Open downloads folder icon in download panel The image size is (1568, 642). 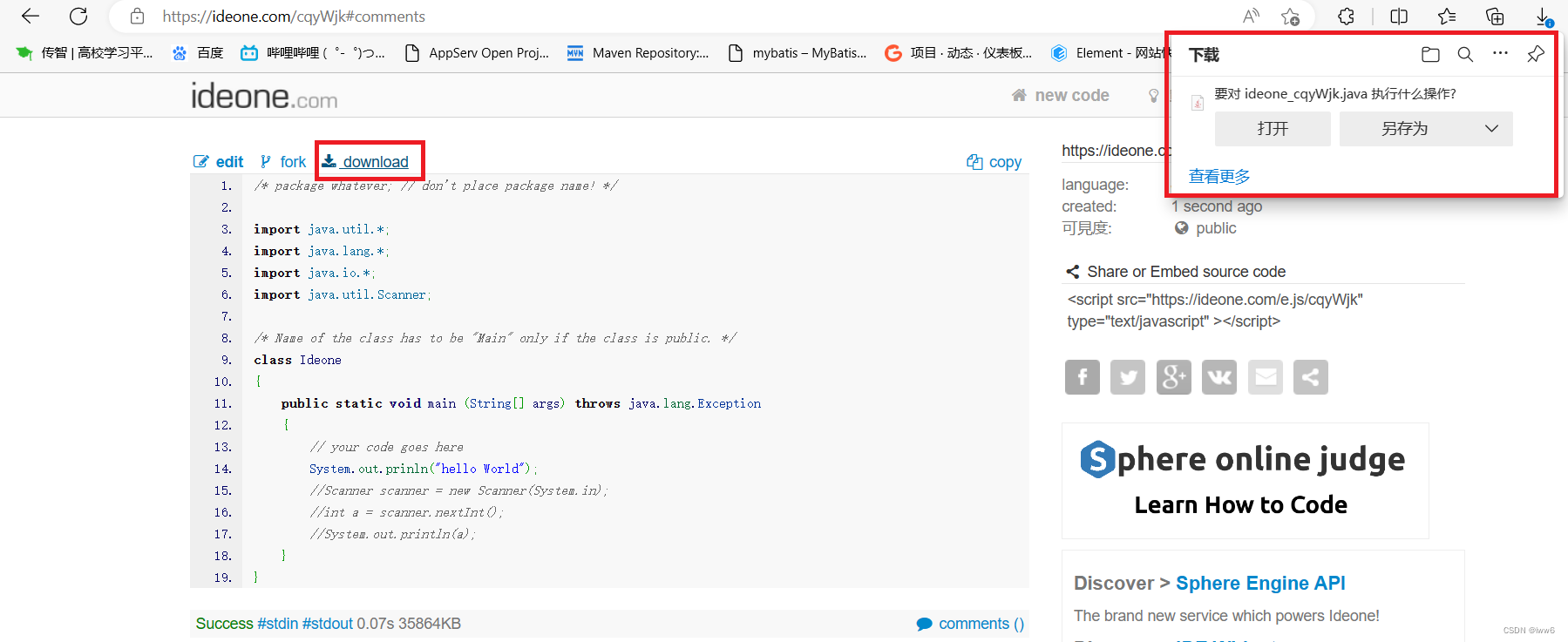tap(1430, 55)
